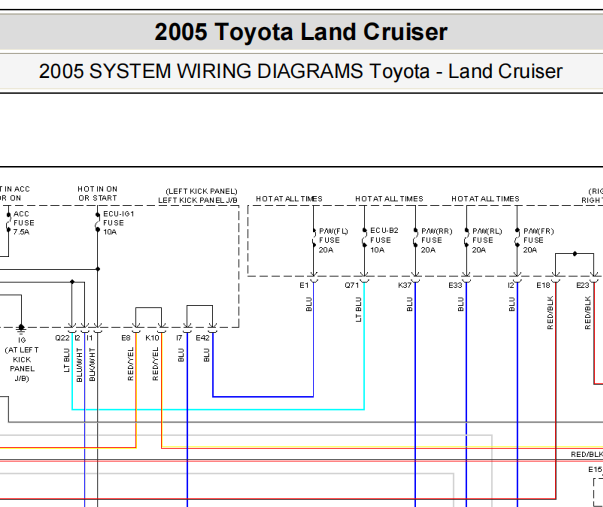Click the RED/YEL label under K10

155,364
